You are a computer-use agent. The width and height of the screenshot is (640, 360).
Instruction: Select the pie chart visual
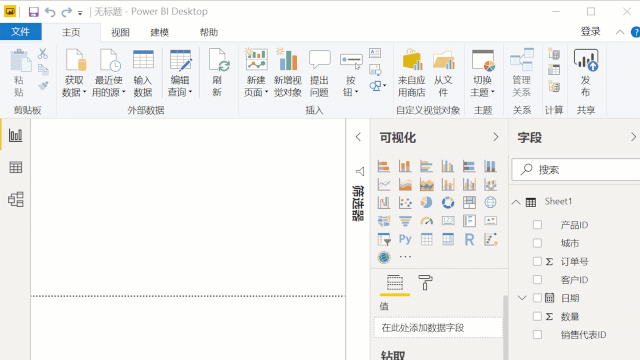coord(427,202)
